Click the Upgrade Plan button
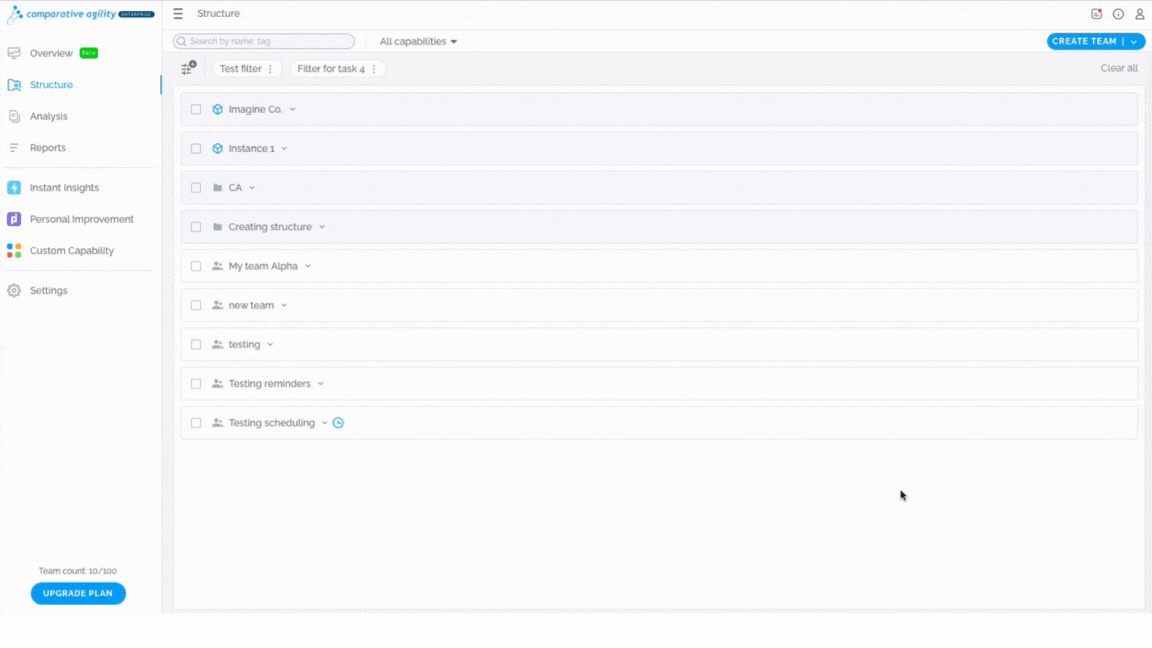Screen dimensions: 1152x648 (78, 593)
